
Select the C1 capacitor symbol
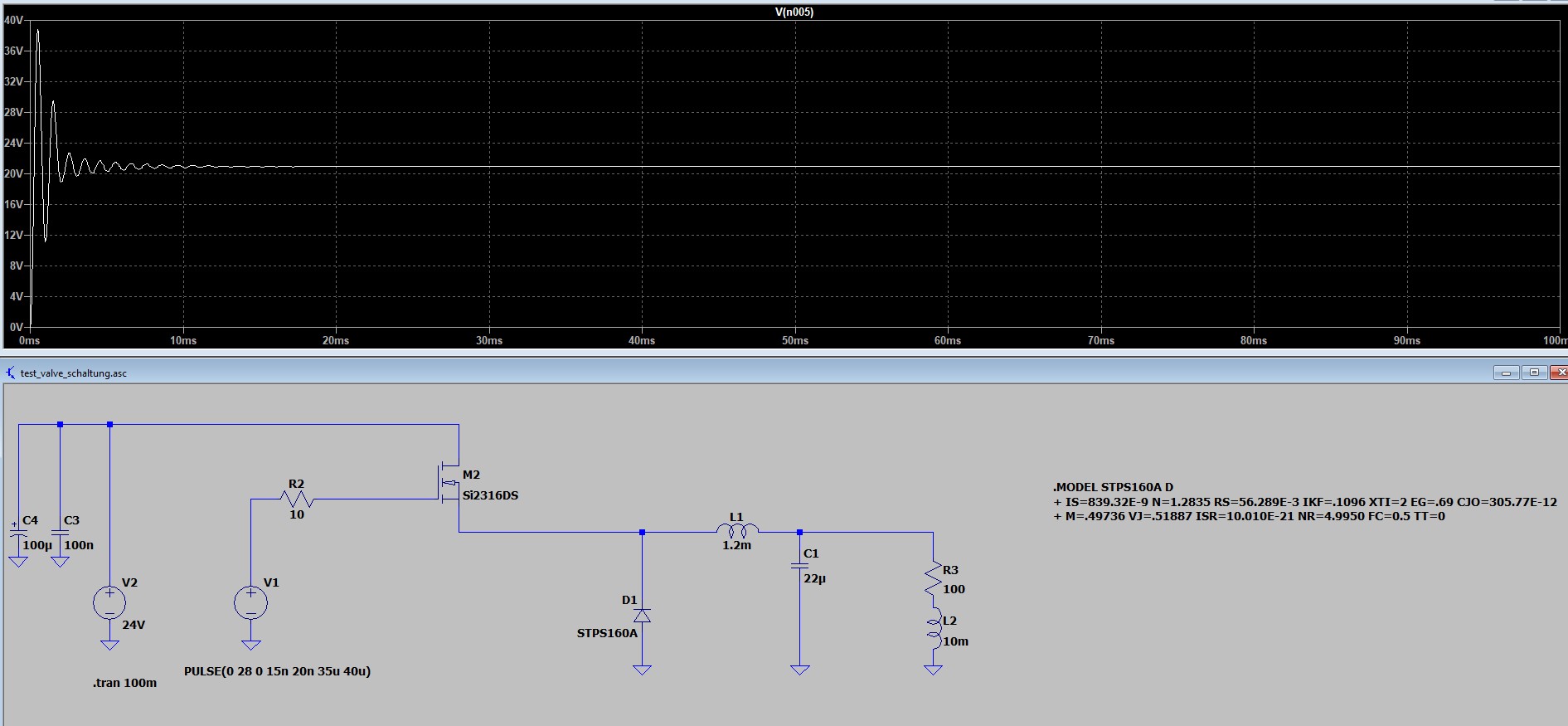coord(799,566)
